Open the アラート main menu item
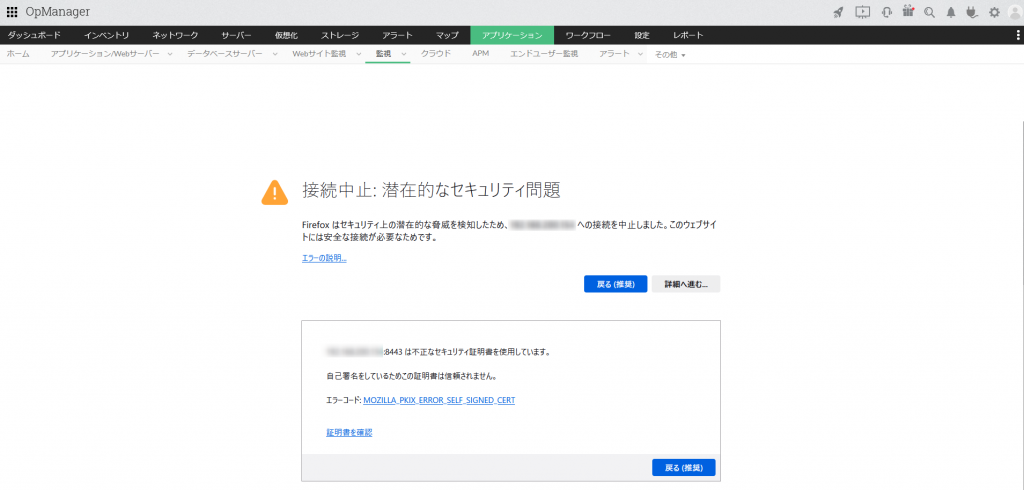 coord(398,35)
